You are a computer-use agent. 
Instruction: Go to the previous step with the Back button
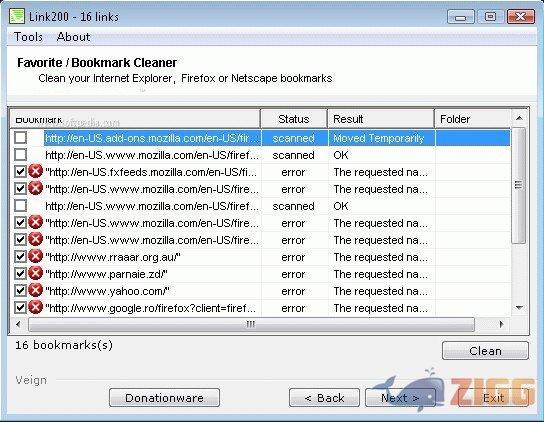324,398
